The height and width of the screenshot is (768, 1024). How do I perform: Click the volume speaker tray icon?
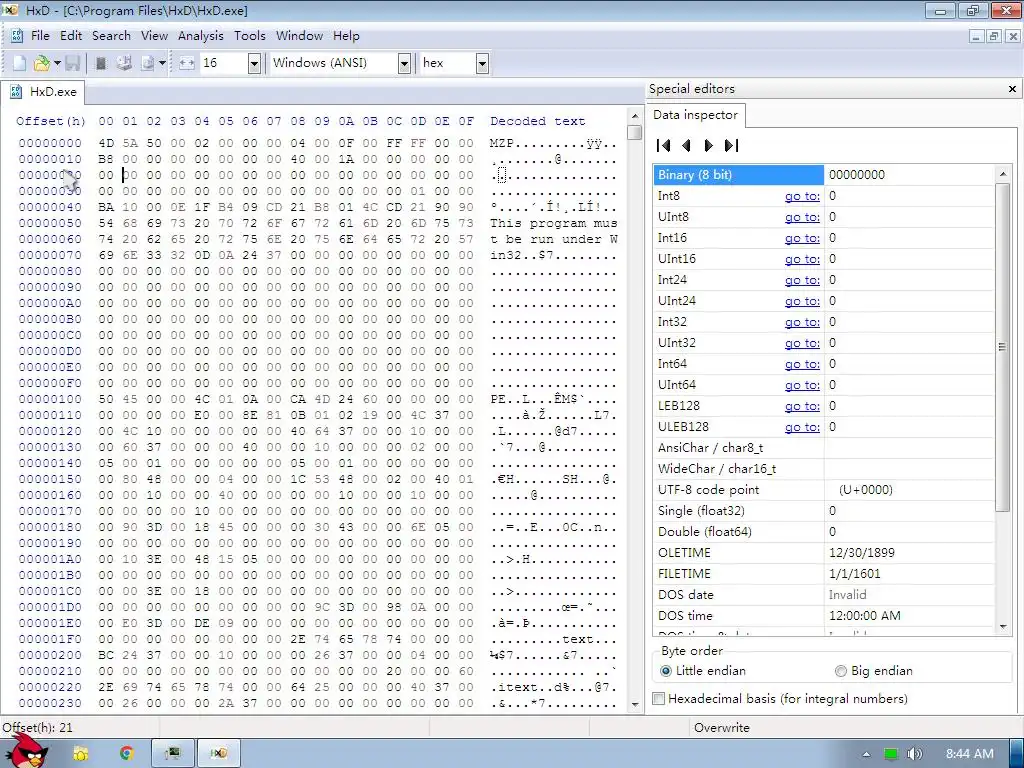coord(914,754)
